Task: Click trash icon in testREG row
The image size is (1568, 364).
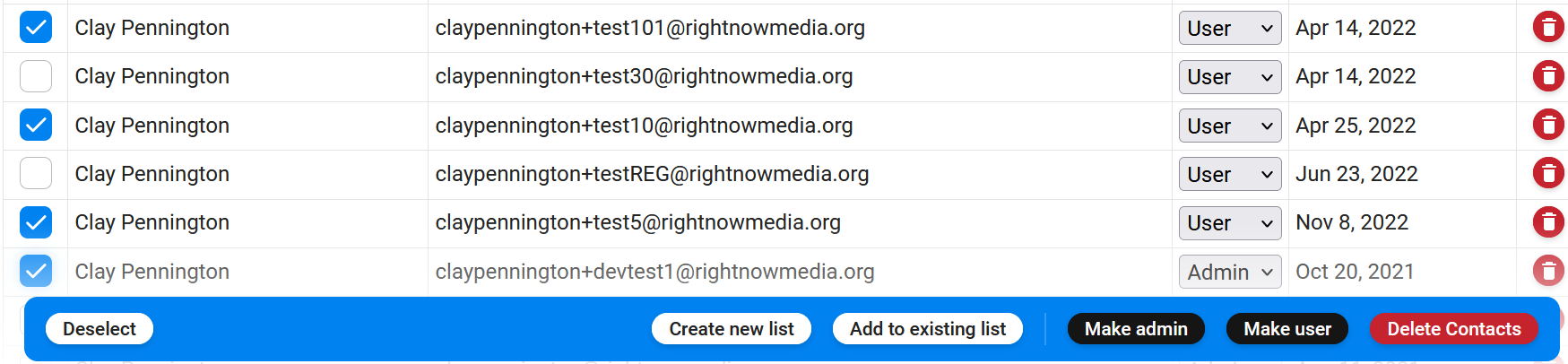Action: click(x=1548, y=173)
